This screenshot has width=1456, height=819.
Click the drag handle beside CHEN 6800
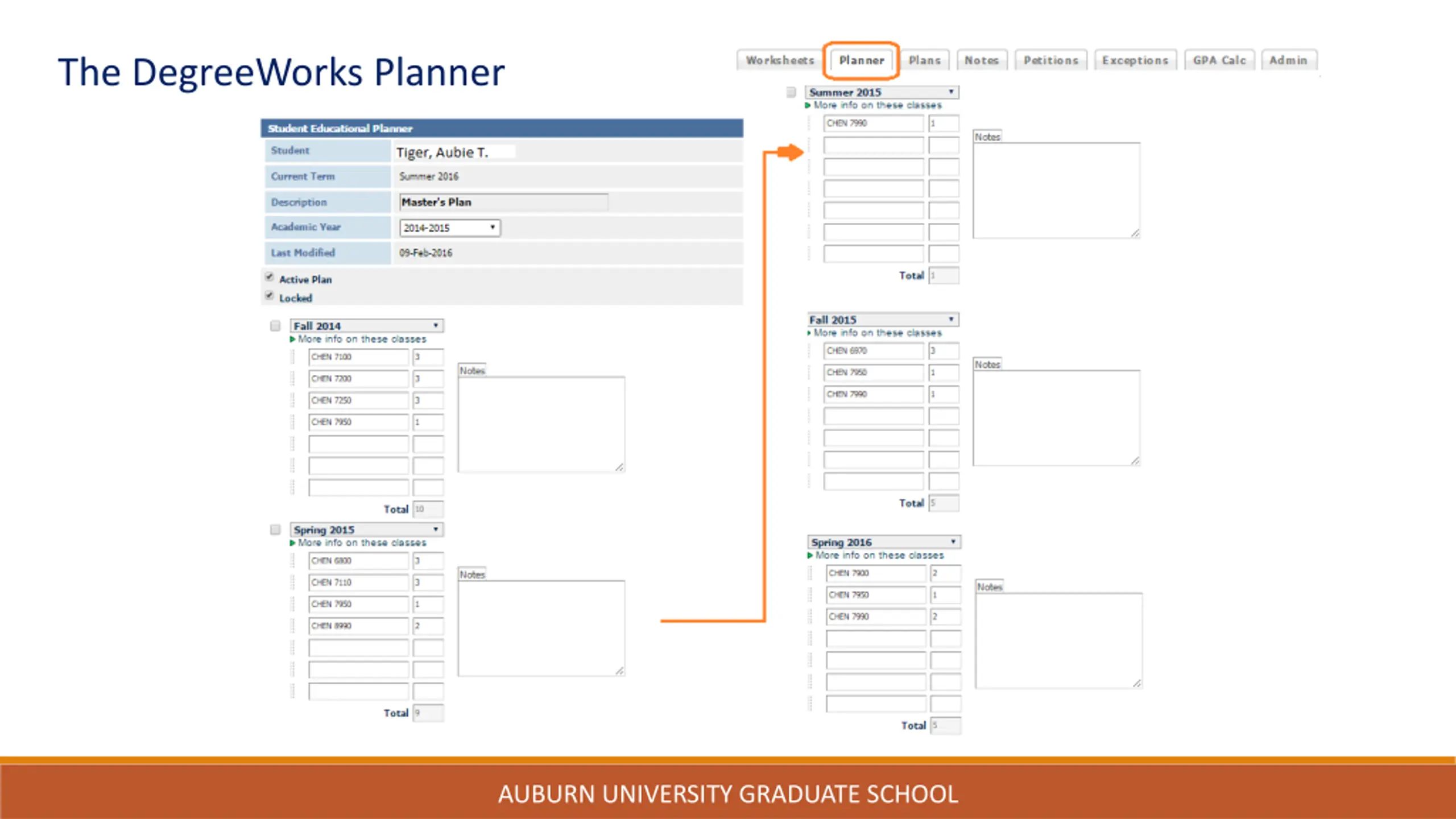click(x=293, y=561)
